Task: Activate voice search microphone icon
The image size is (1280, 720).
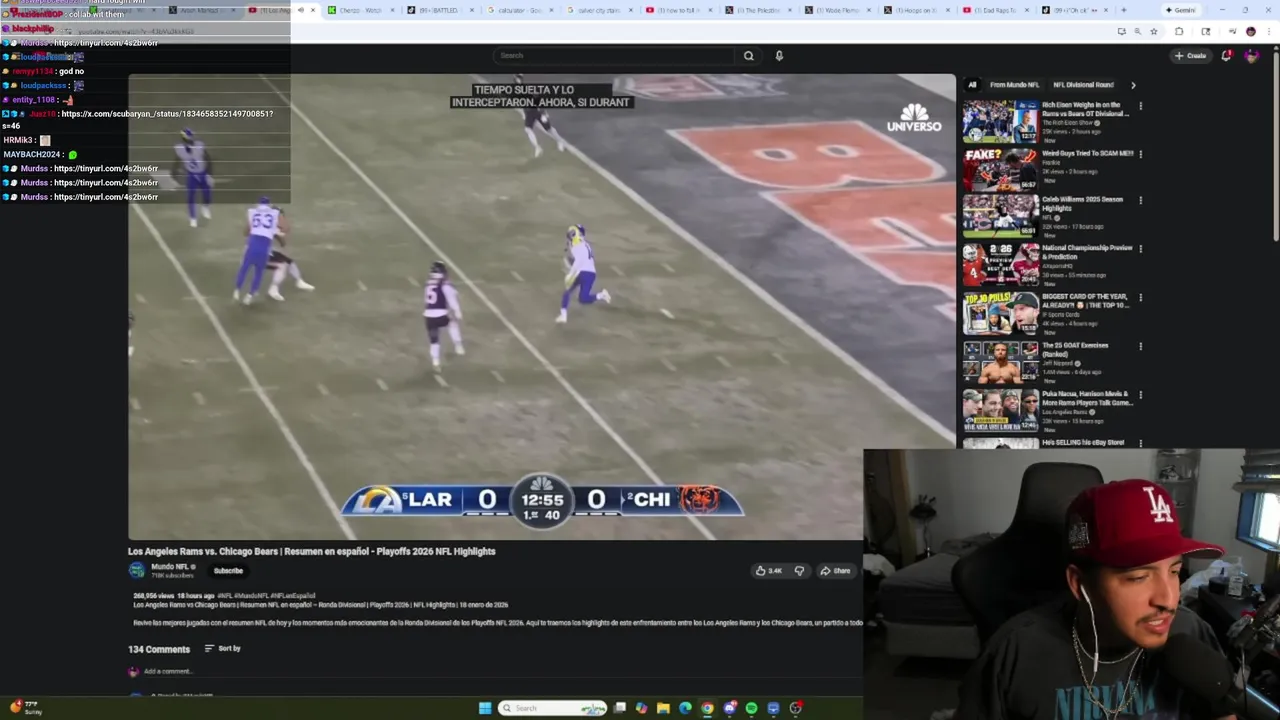Action: point(779,56)
